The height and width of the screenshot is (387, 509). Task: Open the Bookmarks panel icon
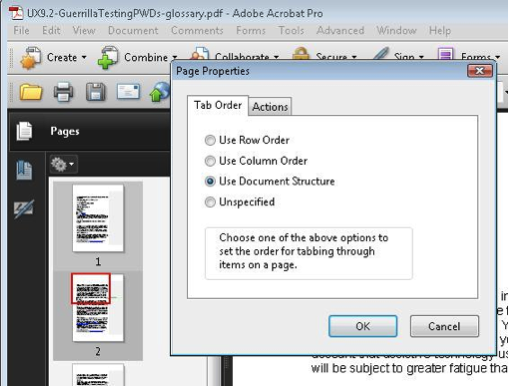24,170
